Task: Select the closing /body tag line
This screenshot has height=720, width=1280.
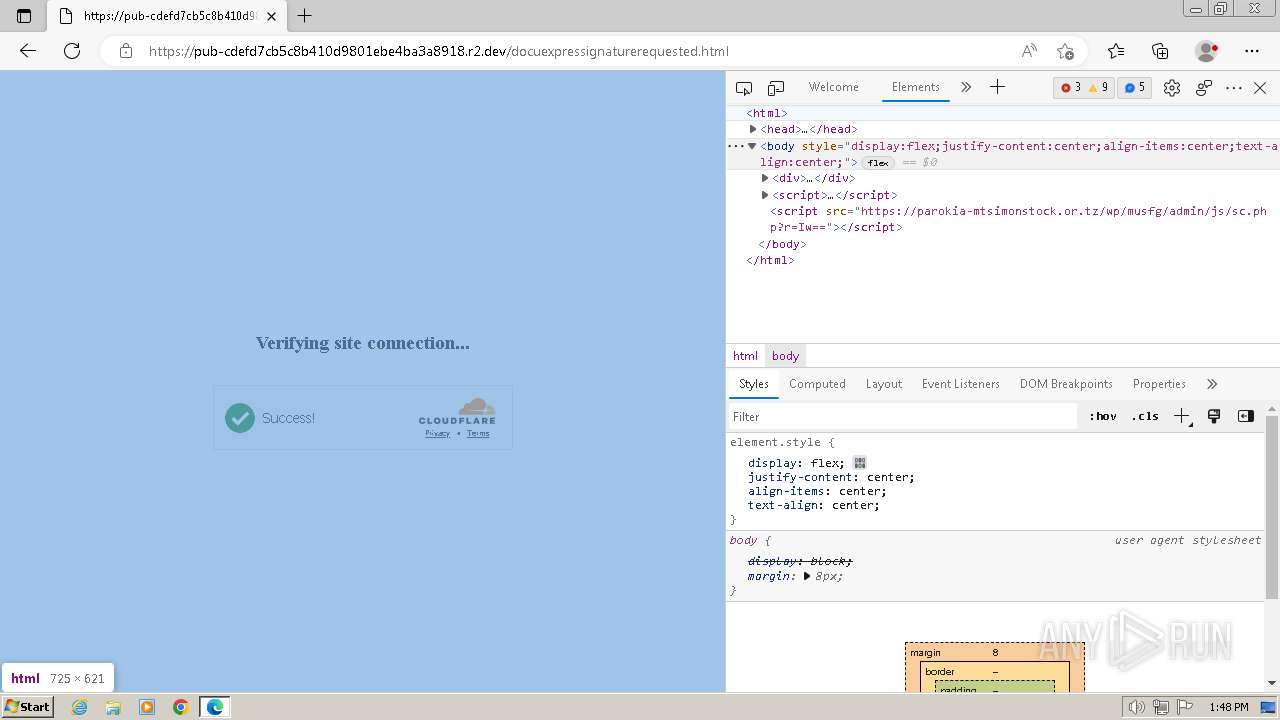Action: [x=782, y=244]
